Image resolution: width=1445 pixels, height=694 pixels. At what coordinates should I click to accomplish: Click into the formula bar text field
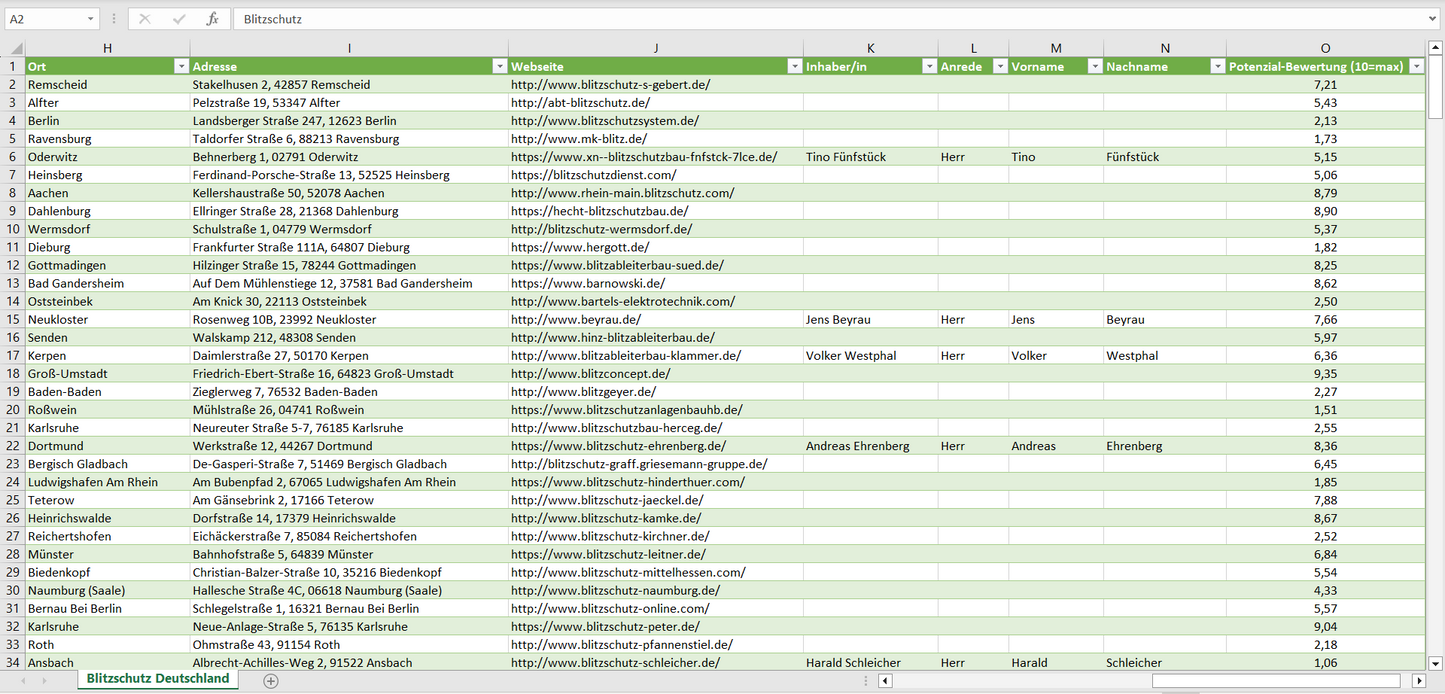click(830, 19)
